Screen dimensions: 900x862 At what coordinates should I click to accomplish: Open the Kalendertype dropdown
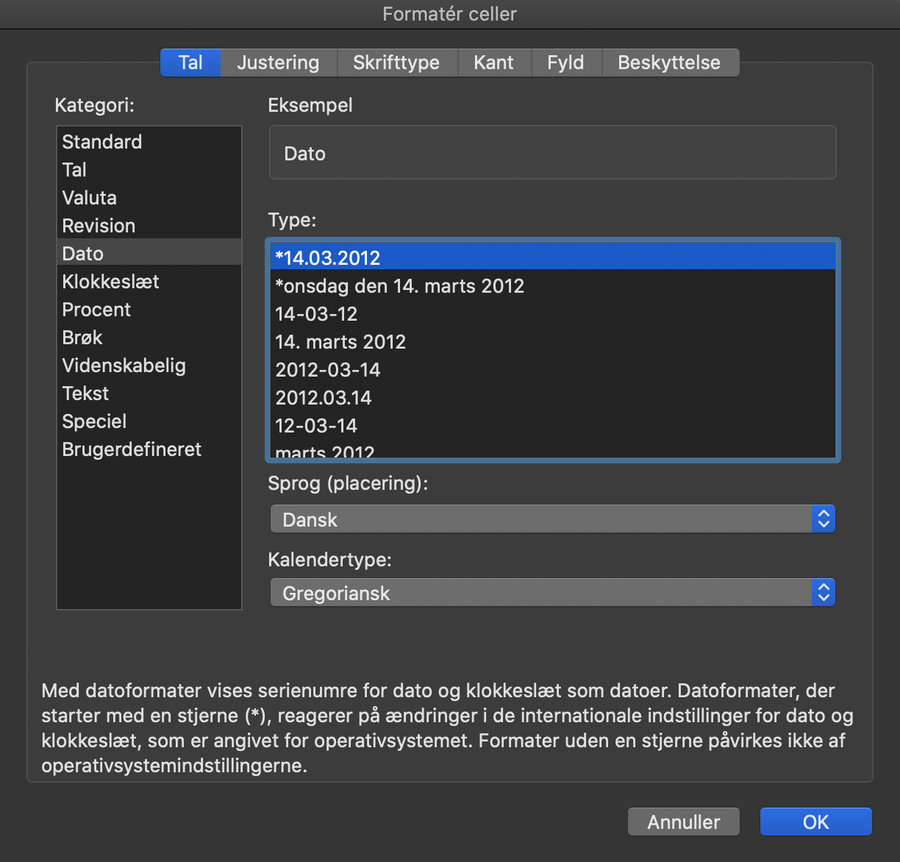tap(552, 592)
